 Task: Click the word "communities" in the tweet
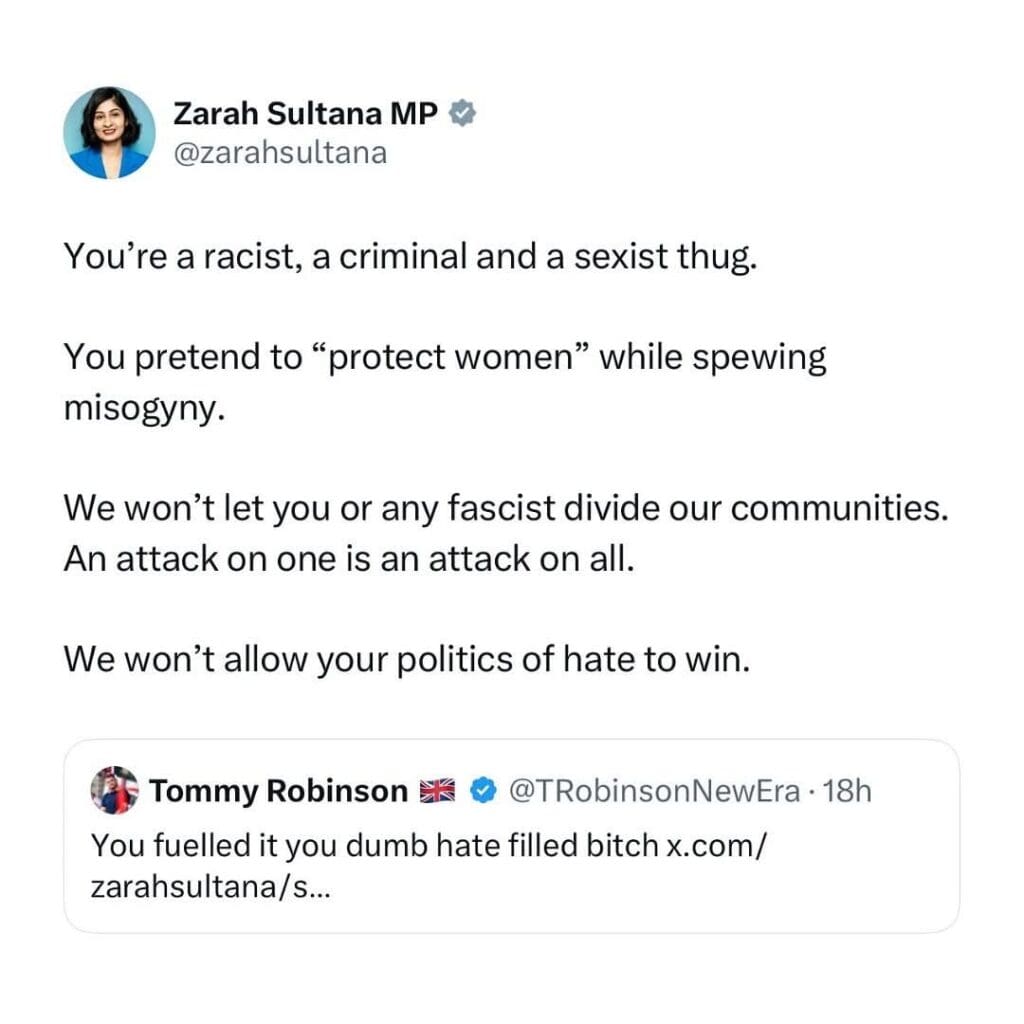click(840, 508)
